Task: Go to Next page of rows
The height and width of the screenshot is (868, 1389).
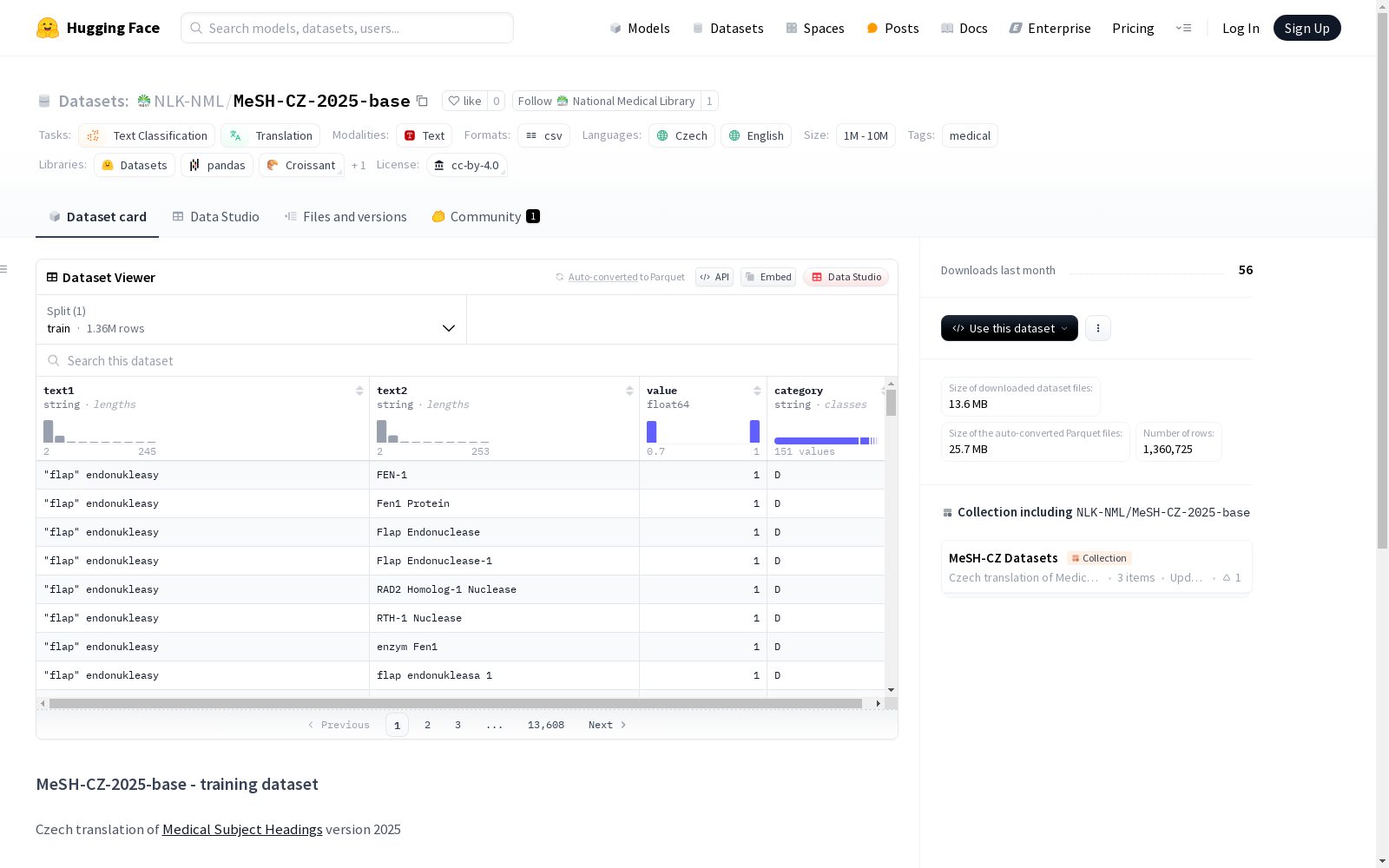Action: tap(608, 725)
